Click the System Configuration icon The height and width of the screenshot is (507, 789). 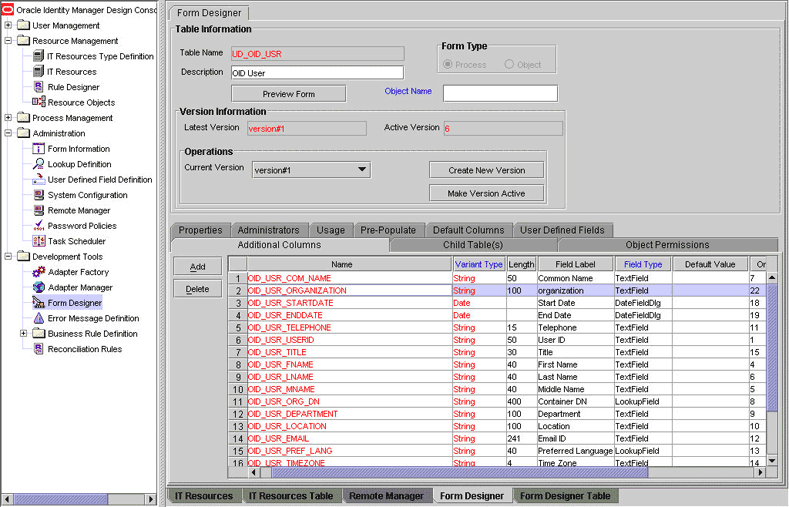click(x=39, y=195)
